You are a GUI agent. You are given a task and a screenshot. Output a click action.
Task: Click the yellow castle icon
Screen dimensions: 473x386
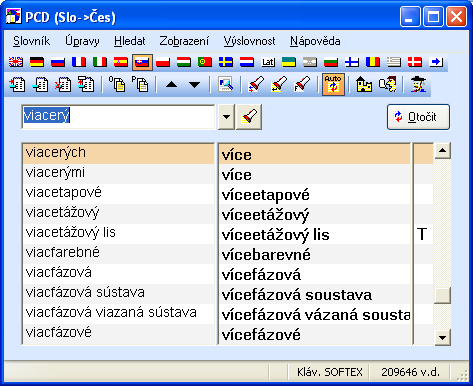pos(364,84)
